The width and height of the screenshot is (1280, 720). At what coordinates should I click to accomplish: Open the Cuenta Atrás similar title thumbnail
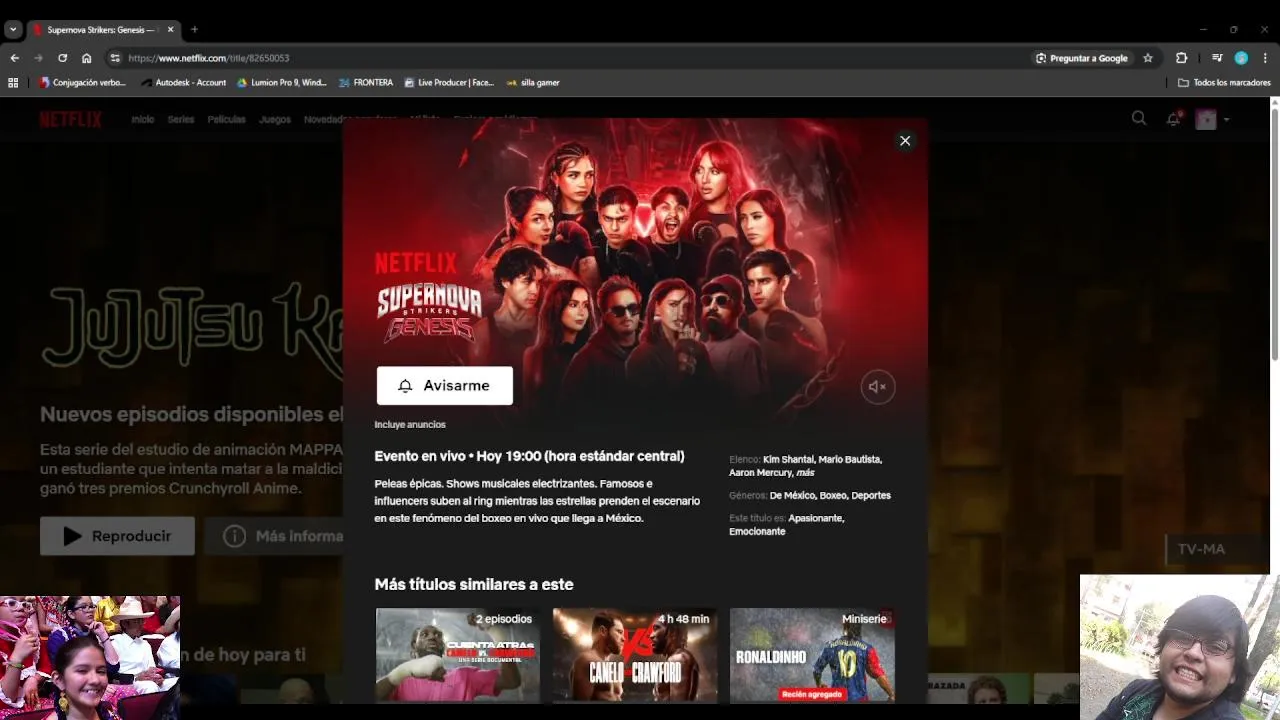pyautogui.click(x=458, y=655)
